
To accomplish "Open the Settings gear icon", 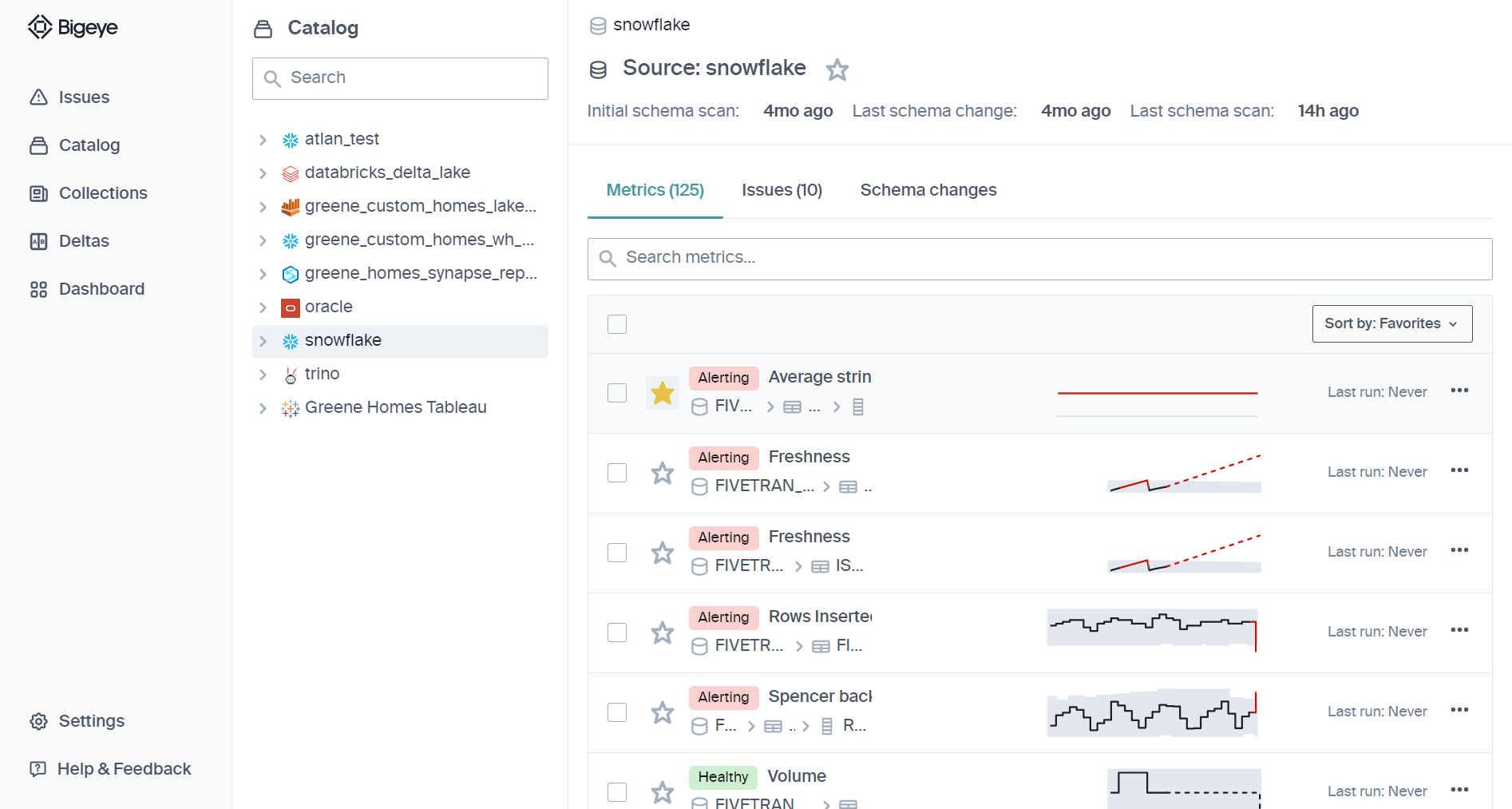I will click(x=38, y=721).
